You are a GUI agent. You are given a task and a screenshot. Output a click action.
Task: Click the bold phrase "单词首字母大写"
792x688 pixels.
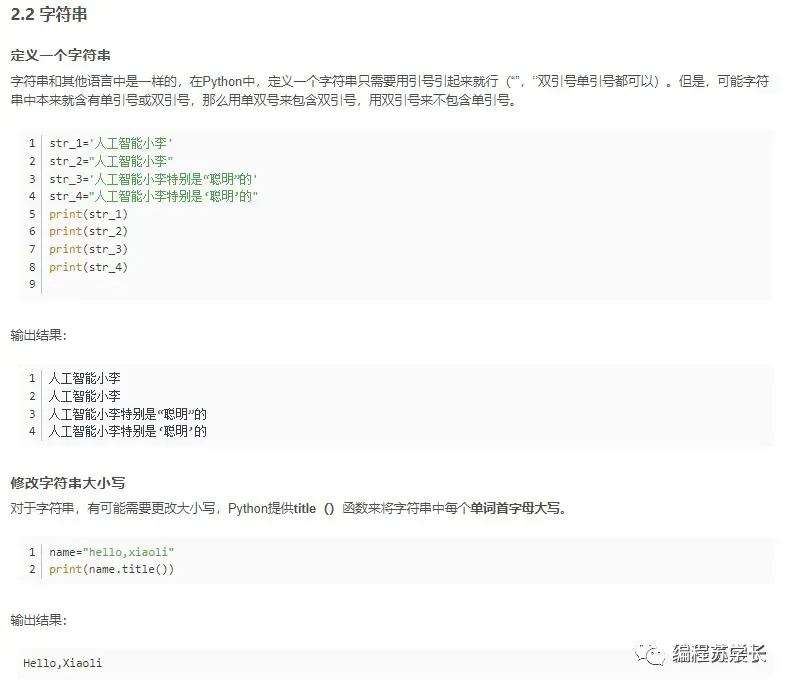coord(515,508)
